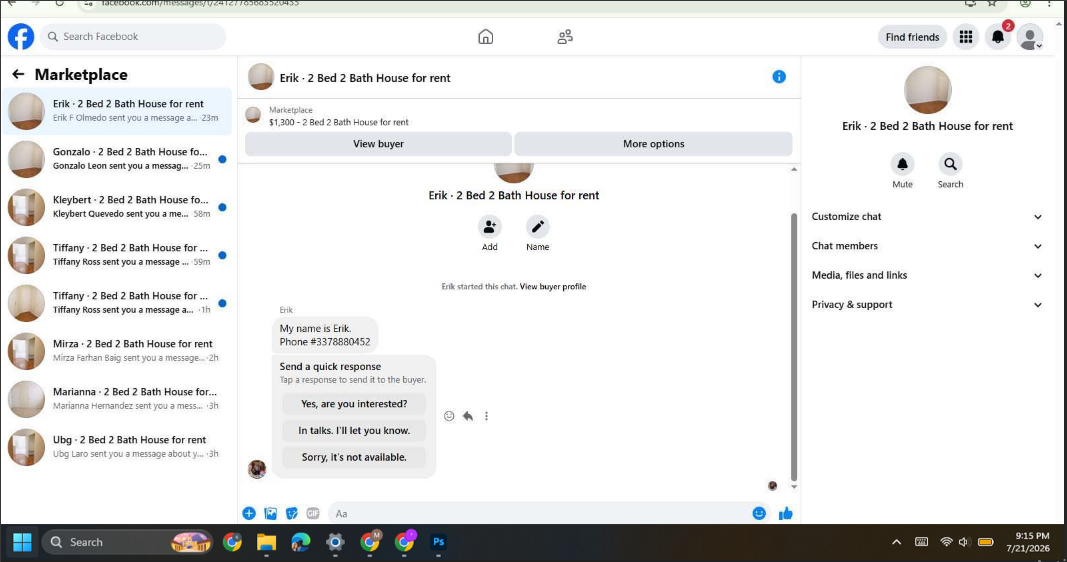Open File Explorer from taskbar
The image size is (1067, 562).
tap(266, 542)
